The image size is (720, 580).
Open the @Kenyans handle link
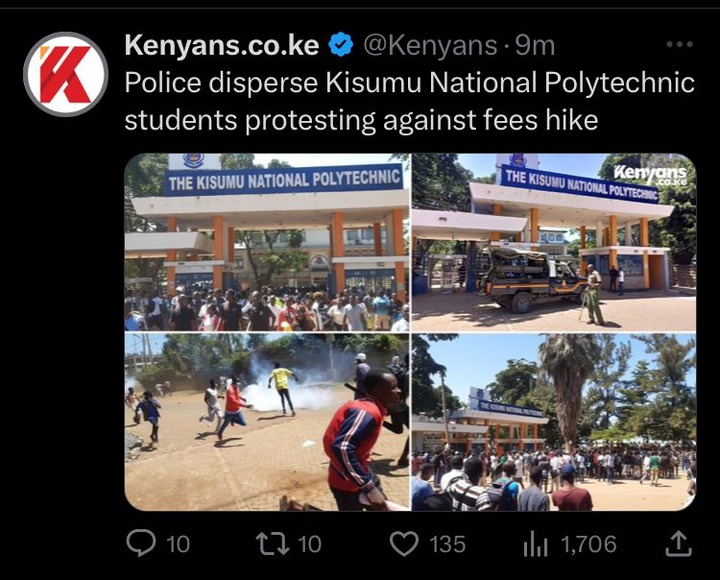(430, 45)
